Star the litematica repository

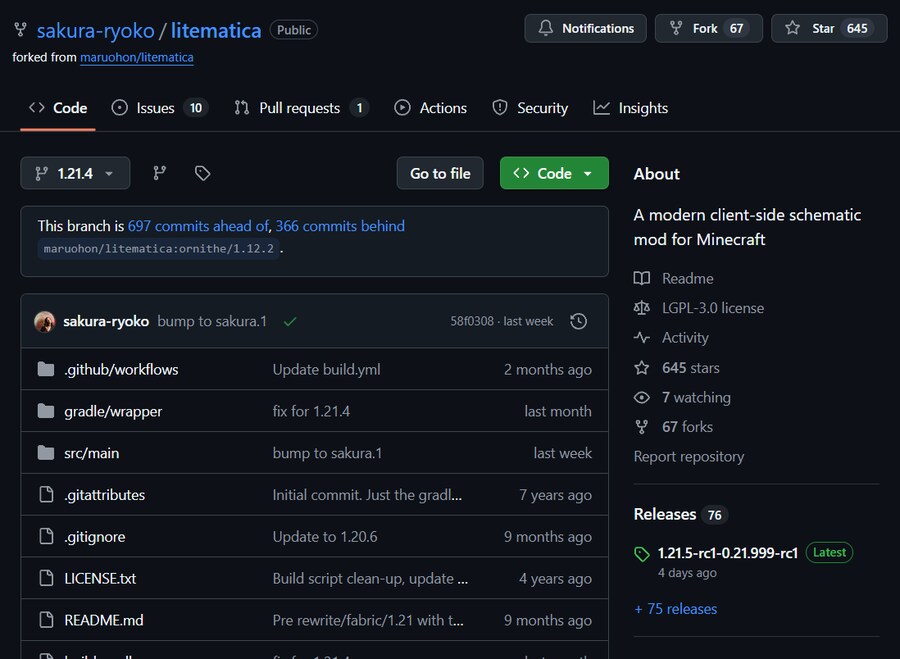click(x=828, y=28)
